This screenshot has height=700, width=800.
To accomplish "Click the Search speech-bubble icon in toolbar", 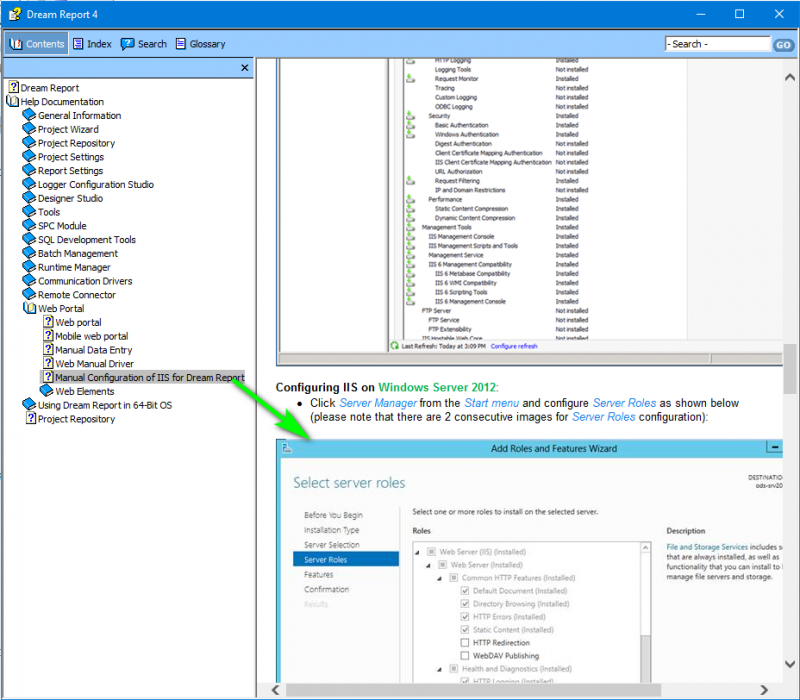I will 127,44.
